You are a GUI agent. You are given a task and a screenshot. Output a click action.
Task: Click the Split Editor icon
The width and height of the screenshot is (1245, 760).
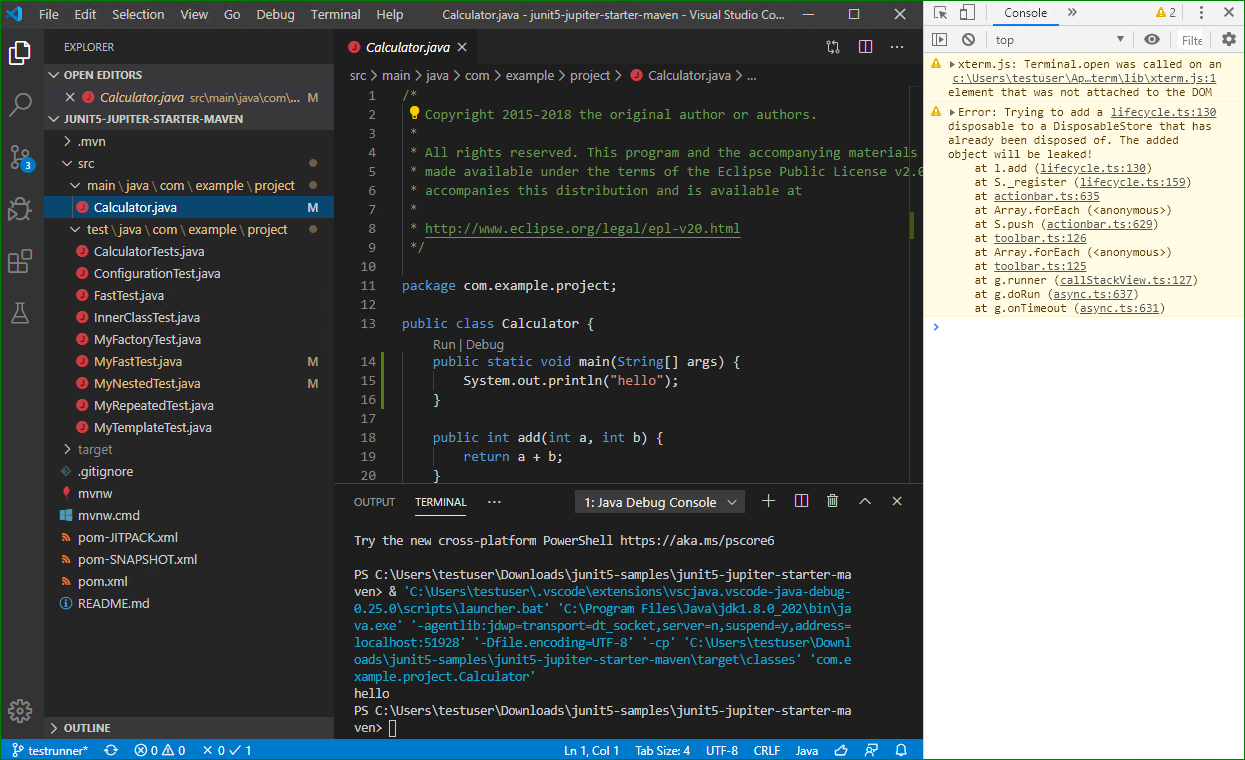pyautogui.click(x=866, y=47)
